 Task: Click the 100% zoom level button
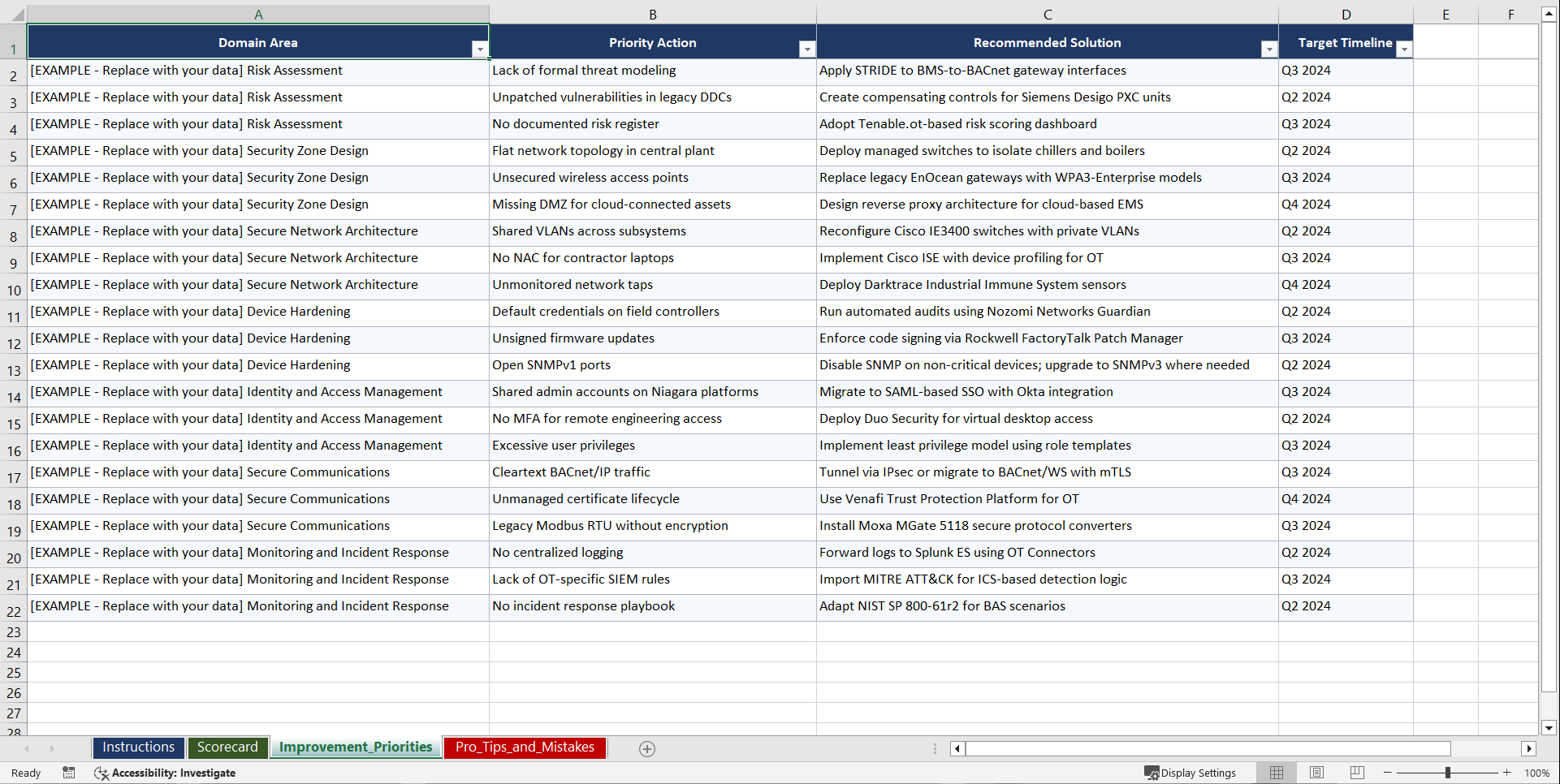click(x=1537, y=773)
